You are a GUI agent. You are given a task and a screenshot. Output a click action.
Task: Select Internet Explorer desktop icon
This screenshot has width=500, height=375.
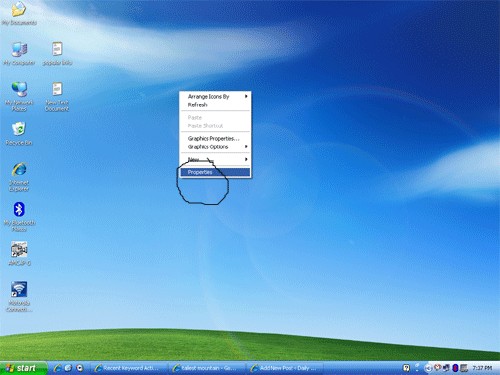19,177
